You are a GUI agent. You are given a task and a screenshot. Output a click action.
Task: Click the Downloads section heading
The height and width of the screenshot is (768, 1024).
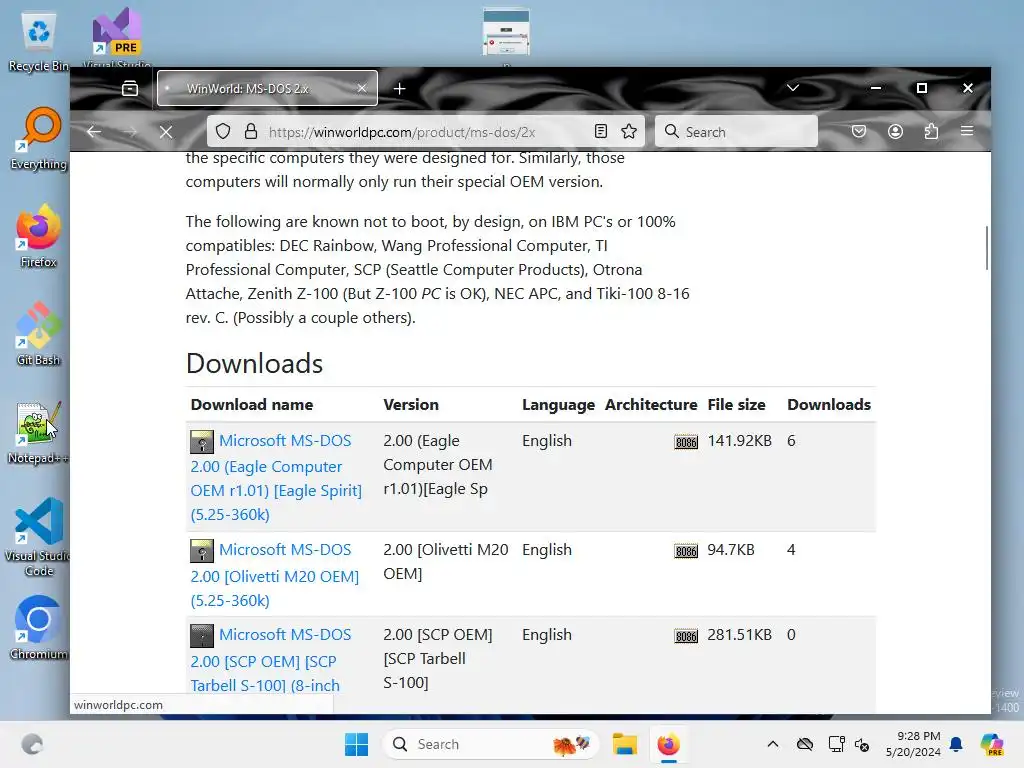point(254,364)
